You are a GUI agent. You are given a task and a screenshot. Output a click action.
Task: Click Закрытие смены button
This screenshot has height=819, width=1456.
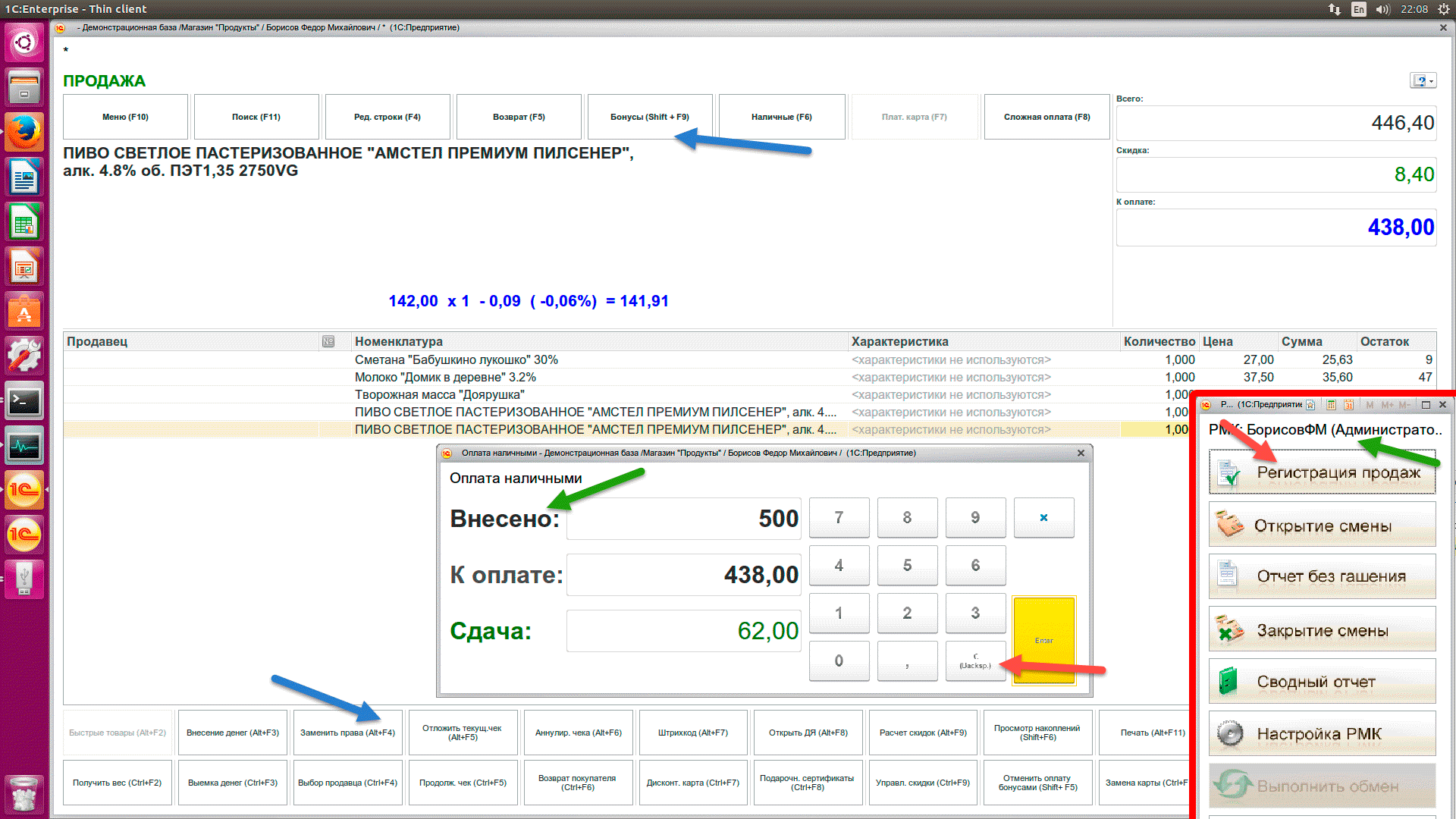pyautogui.click(x=1322, y=630)
